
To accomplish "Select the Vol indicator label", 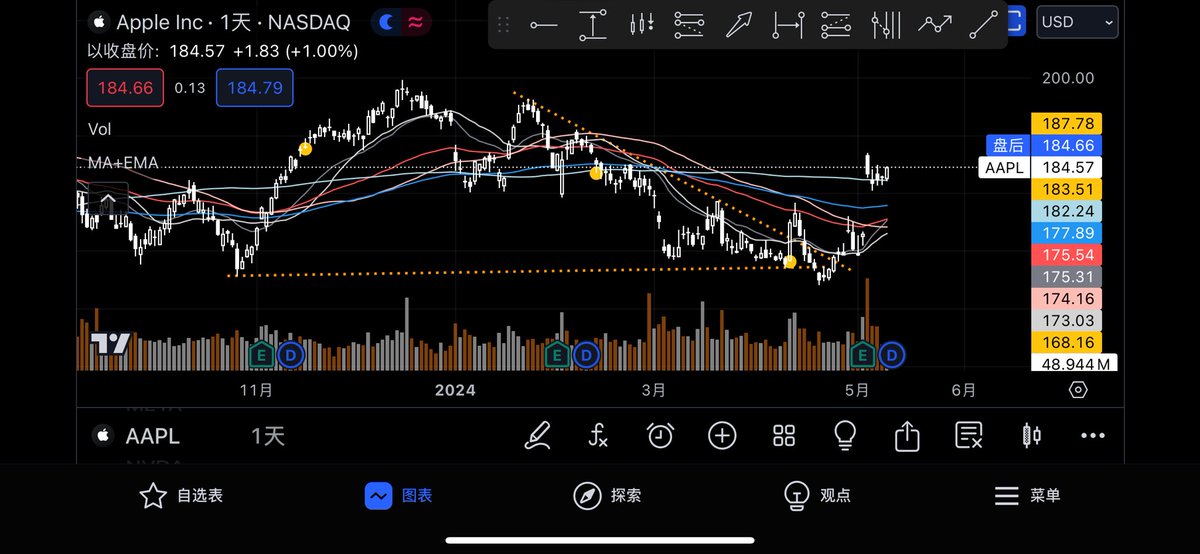I will (x=99, y=129).
